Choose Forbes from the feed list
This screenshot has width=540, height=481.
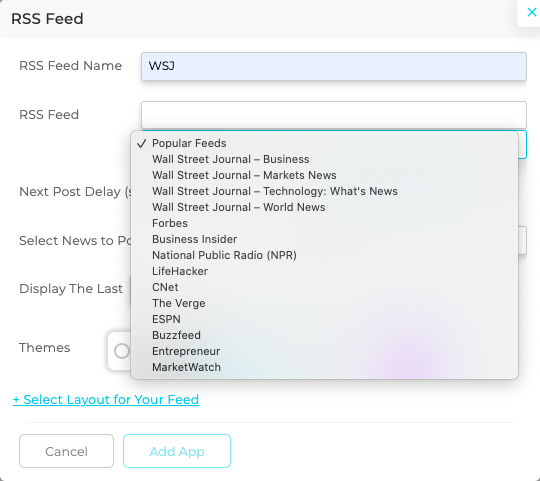click(324, 223)
